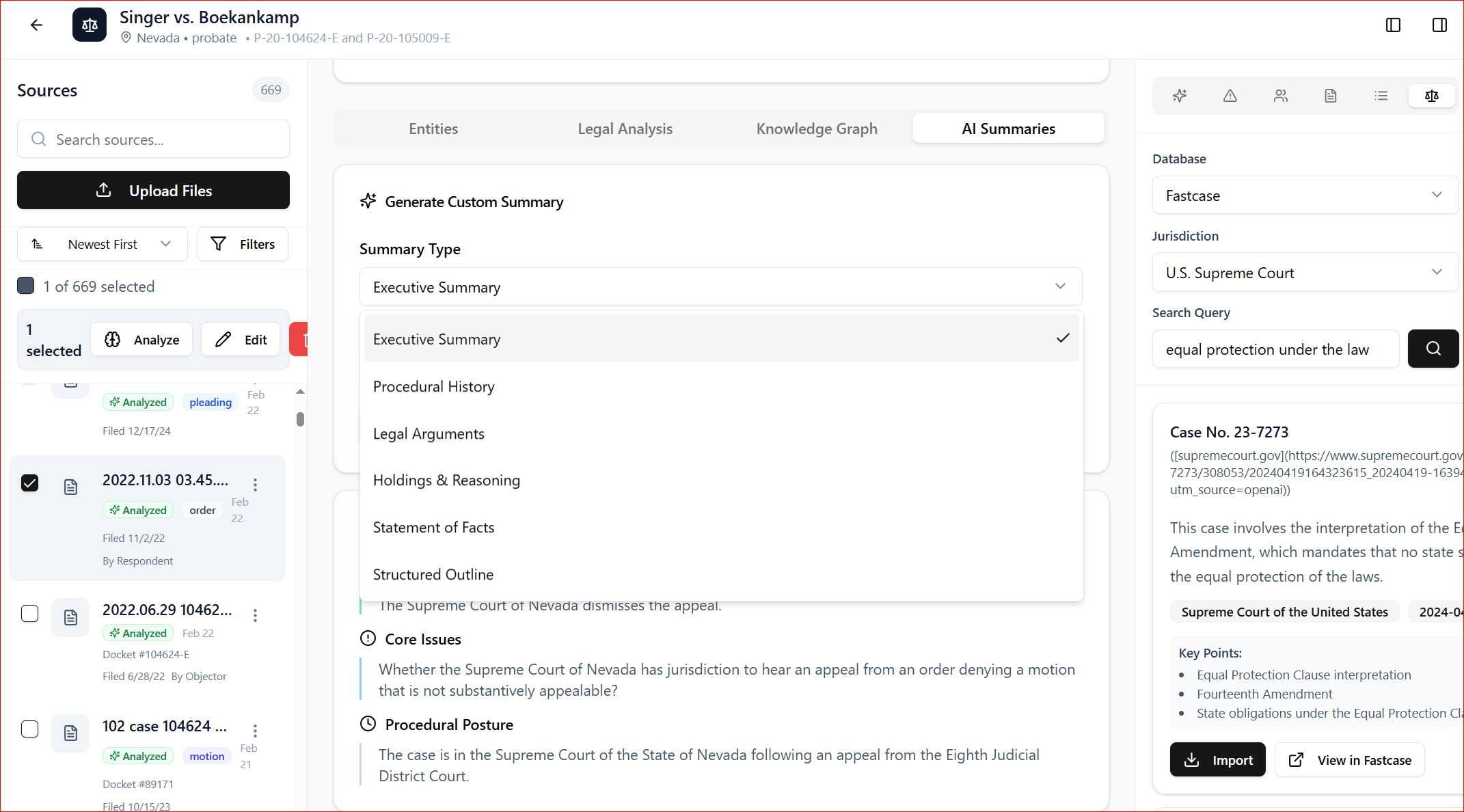
Task: Uncheck the 2022.11.03 document checkbox
Action: click(29, 483)
